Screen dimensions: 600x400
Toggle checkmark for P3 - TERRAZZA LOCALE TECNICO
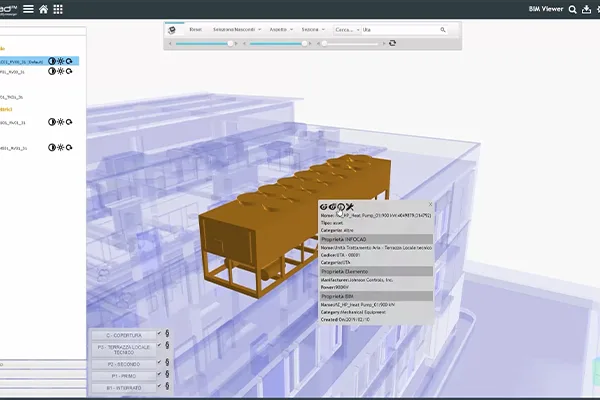point(160,344)
